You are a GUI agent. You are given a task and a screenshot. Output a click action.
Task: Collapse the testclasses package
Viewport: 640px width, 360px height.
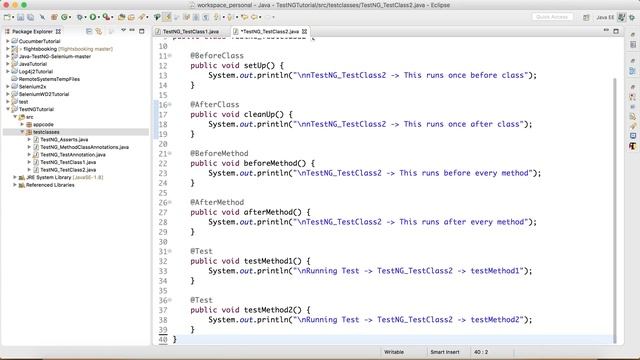click(22, 132)
